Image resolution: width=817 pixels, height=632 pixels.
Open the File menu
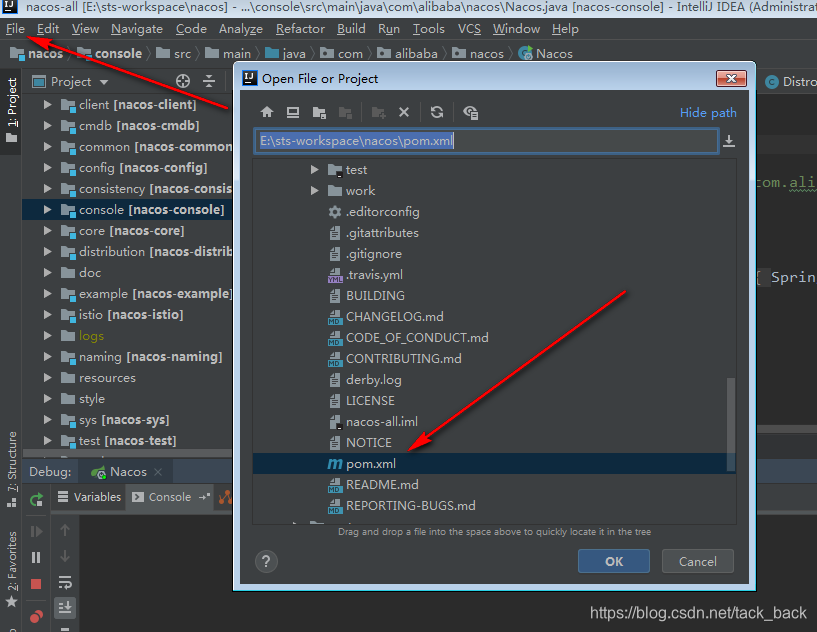[x=15, y=29]
